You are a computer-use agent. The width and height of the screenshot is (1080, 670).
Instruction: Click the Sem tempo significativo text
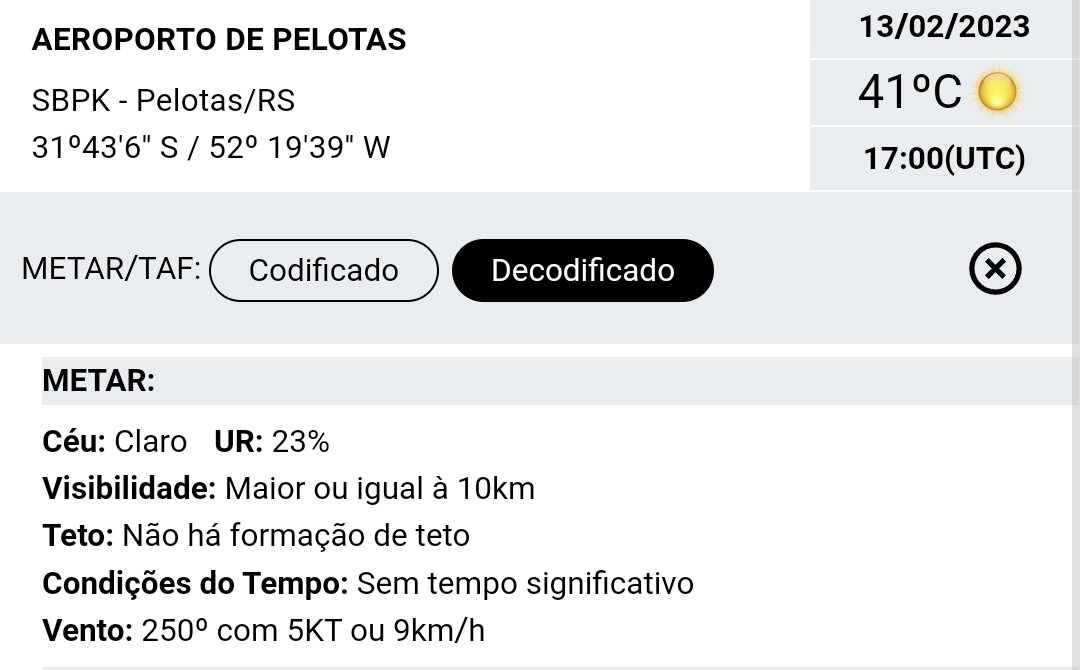[x=526, y=584]
